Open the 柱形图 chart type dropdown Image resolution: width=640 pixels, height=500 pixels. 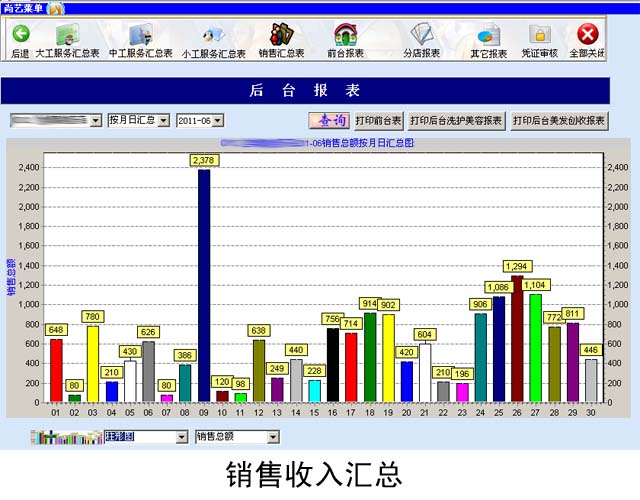tap(181, 437)
